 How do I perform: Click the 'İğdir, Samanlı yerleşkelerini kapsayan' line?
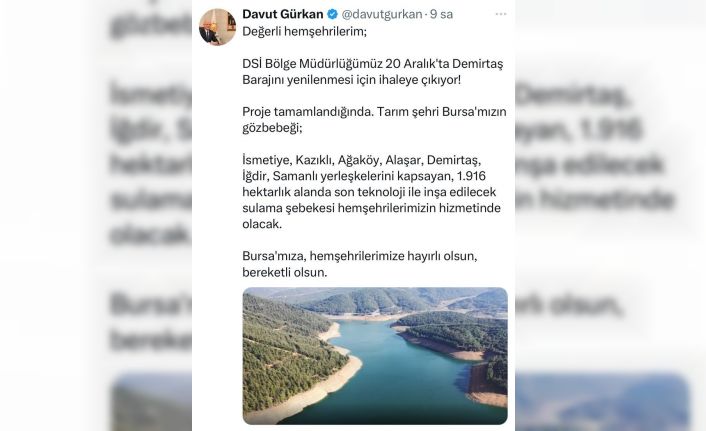point(364,176)
